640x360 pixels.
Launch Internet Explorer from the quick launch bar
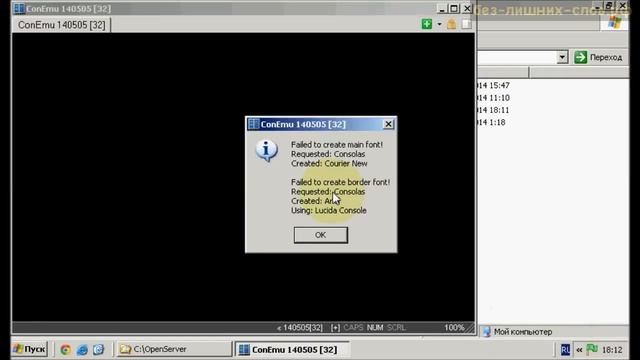[82, 349]
